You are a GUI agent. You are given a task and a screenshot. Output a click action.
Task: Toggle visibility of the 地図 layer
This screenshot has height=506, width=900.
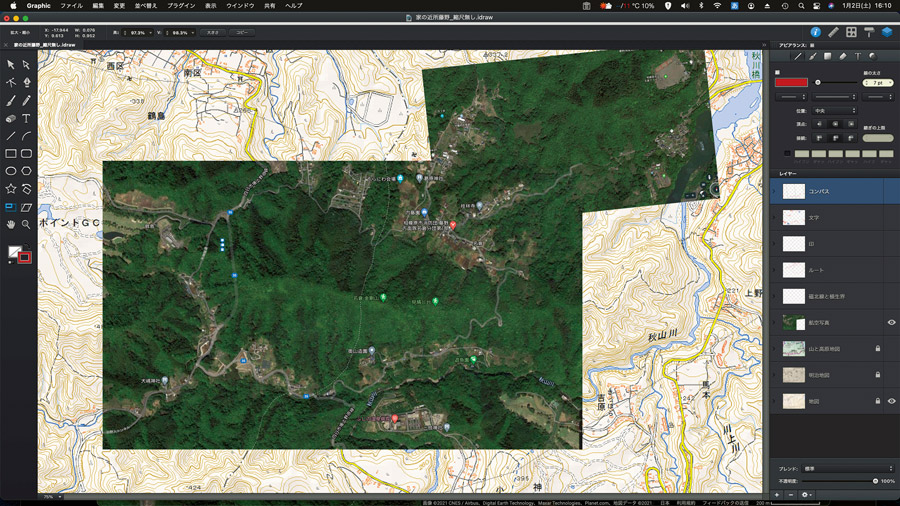point(891,400)
